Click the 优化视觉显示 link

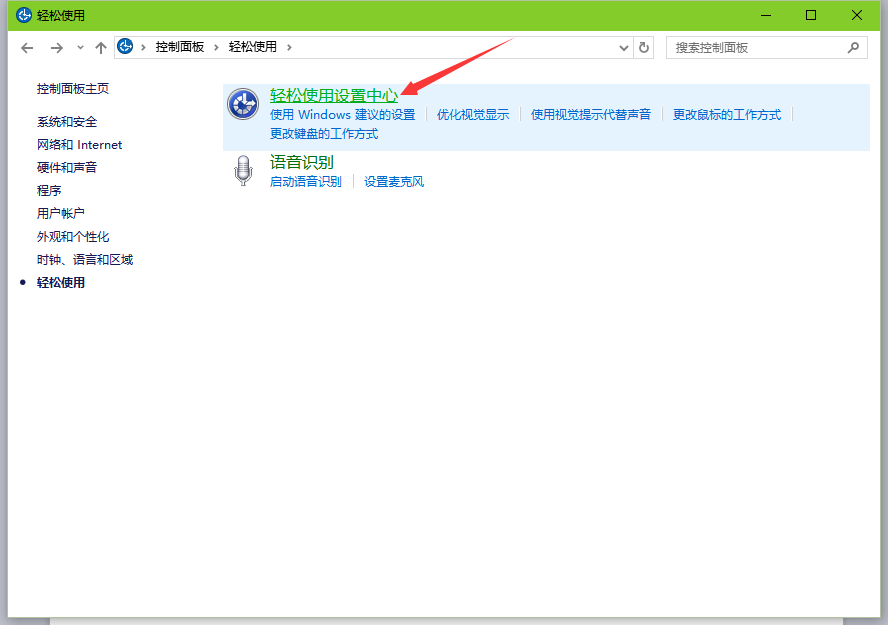coord(473,115)
